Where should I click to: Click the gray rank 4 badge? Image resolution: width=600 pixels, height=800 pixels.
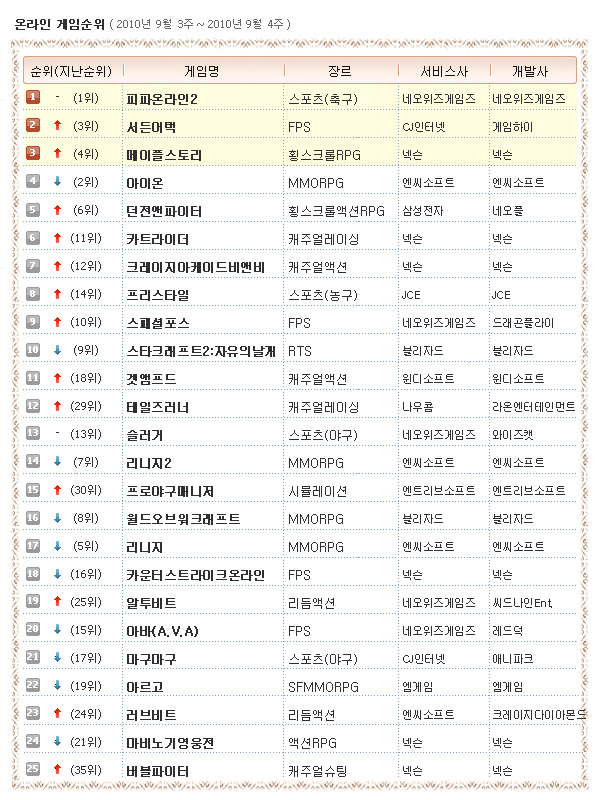click(x=33, y=181)
